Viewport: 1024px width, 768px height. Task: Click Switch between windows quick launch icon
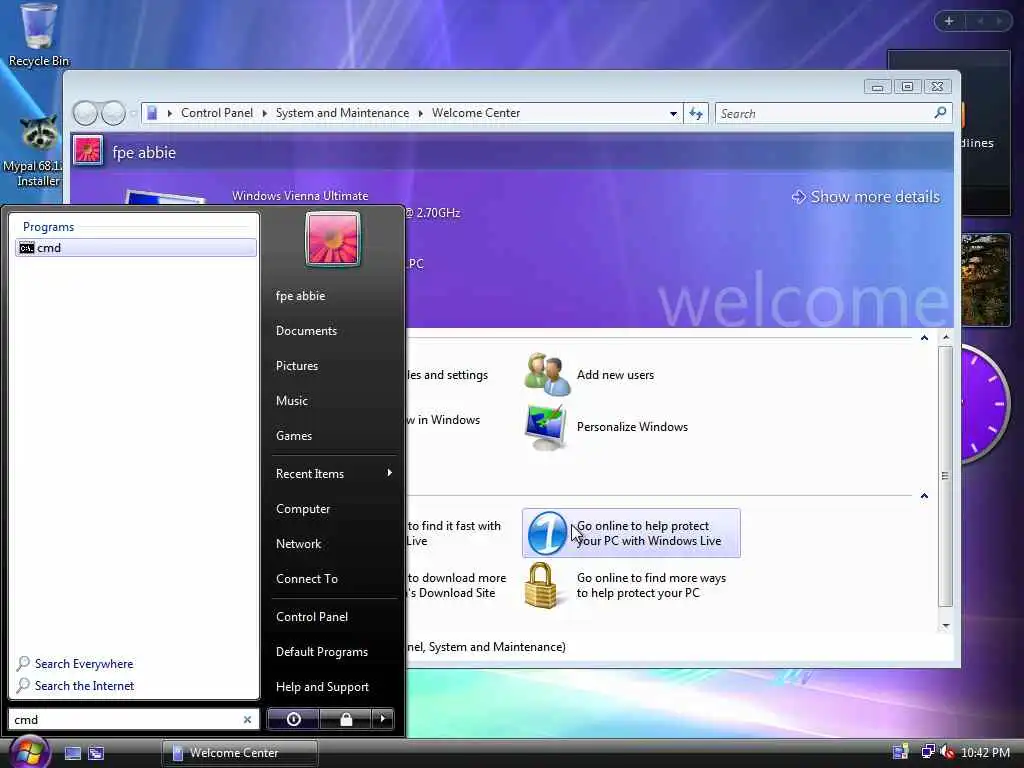coord(96,753)
